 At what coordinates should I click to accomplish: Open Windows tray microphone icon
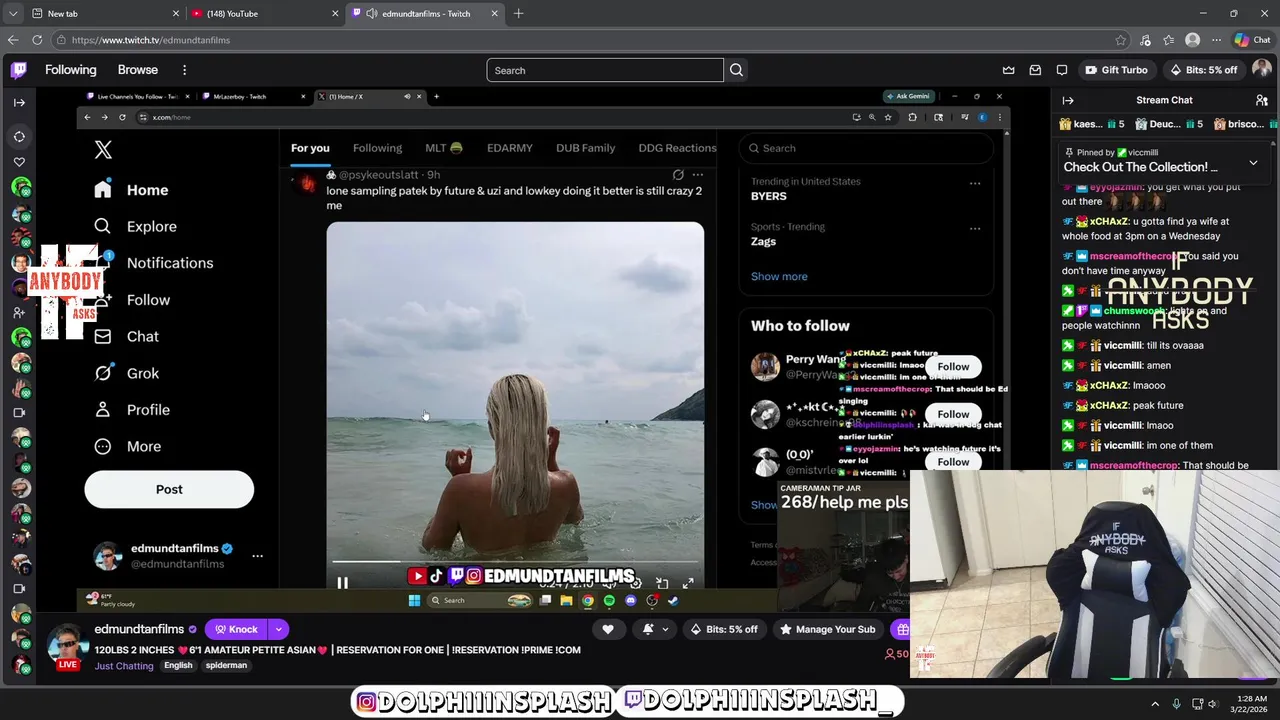(x=1176, y=704)
